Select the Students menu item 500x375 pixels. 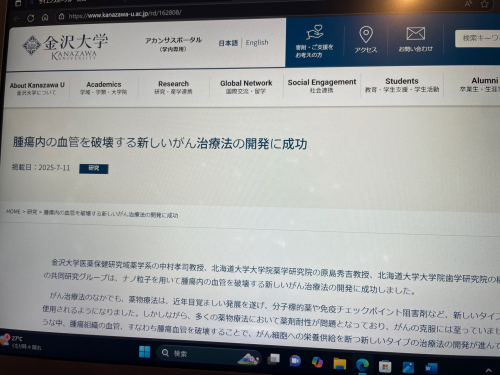tap(402, 85)
